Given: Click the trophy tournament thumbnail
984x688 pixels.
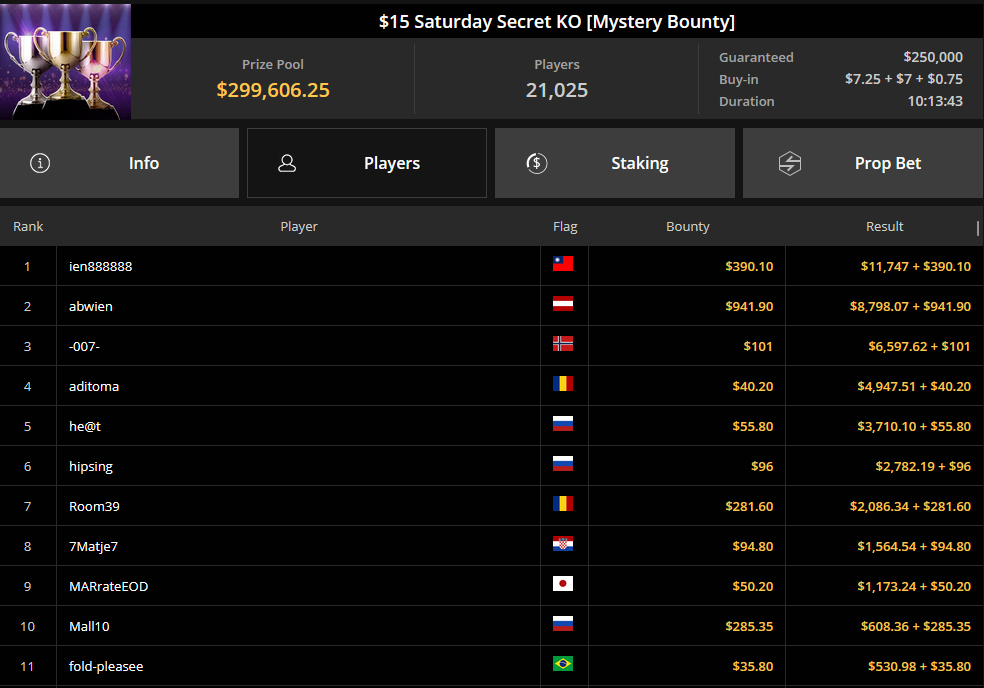Looking at the screenshot, I should (65, 62).
